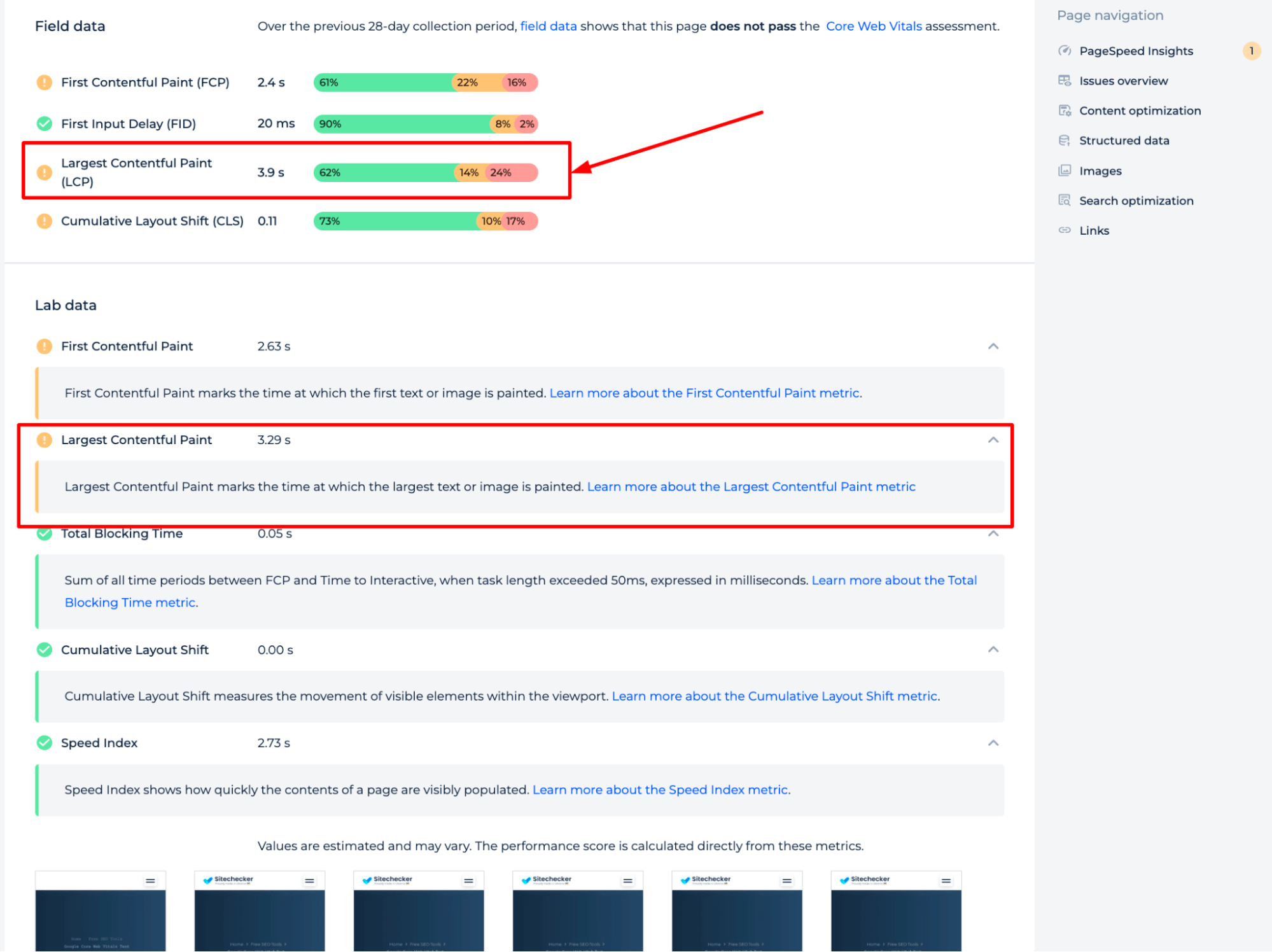Open Issues overview navigation item
This screenshot has width=1272, height=952.
coord(1123,81)
